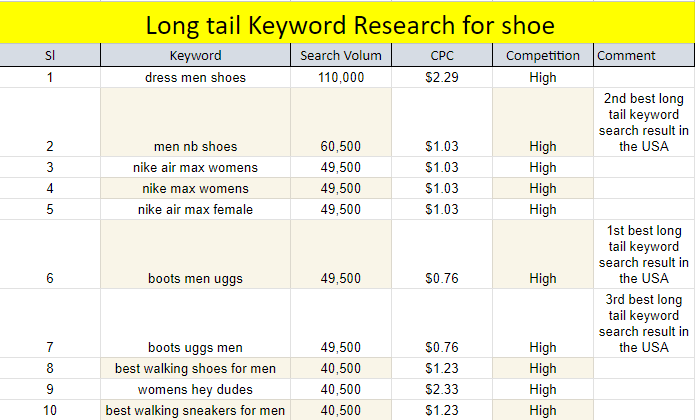The width and height of the screenshot is (695, 420).
Task: Select the 'CPC' header cell
Action: tap(441, 56)
